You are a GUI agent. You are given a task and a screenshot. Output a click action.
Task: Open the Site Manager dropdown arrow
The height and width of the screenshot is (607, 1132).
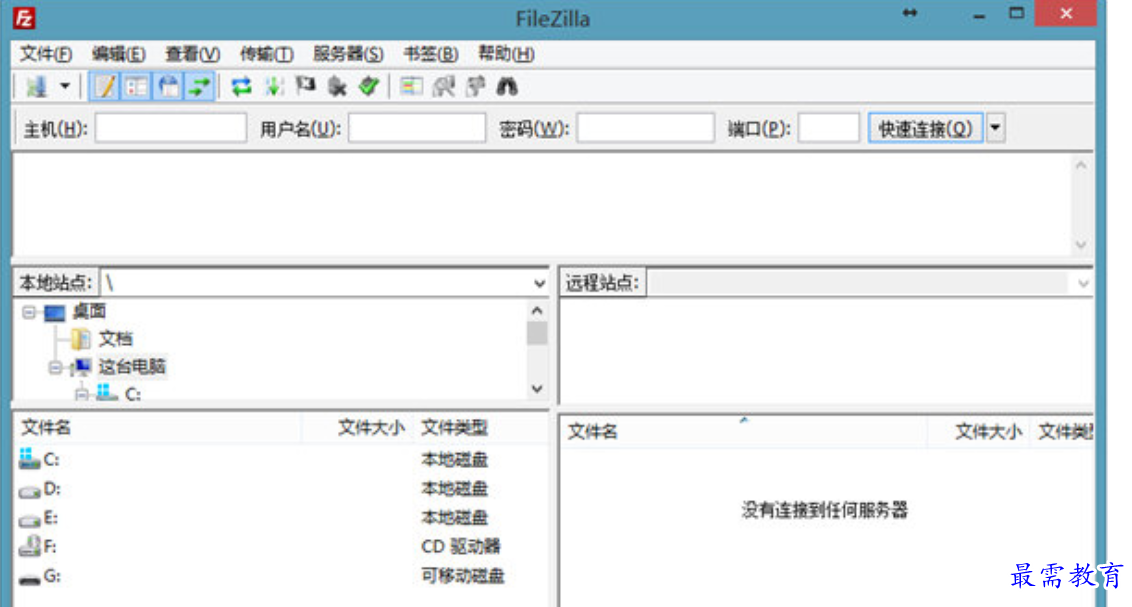pos(65,87)
